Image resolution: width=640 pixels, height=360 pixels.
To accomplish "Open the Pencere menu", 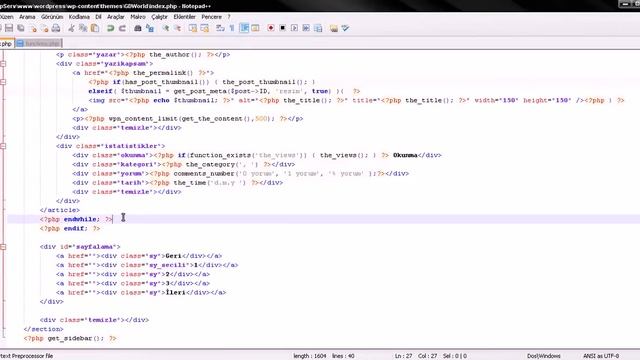I will pyautogui.click(x=211, y=17).
